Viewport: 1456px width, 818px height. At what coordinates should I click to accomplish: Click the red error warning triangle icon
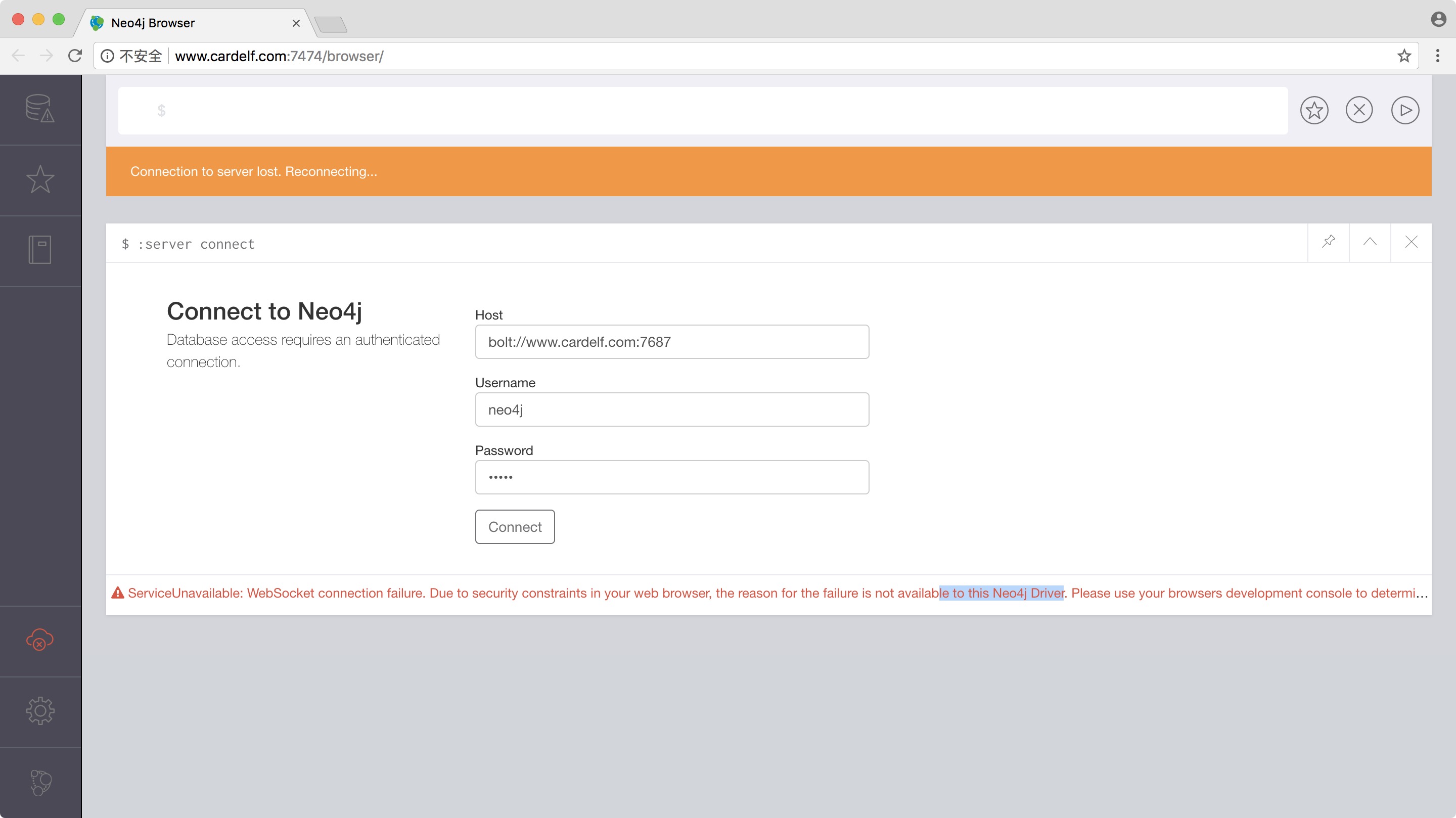(x=118, y=593)
